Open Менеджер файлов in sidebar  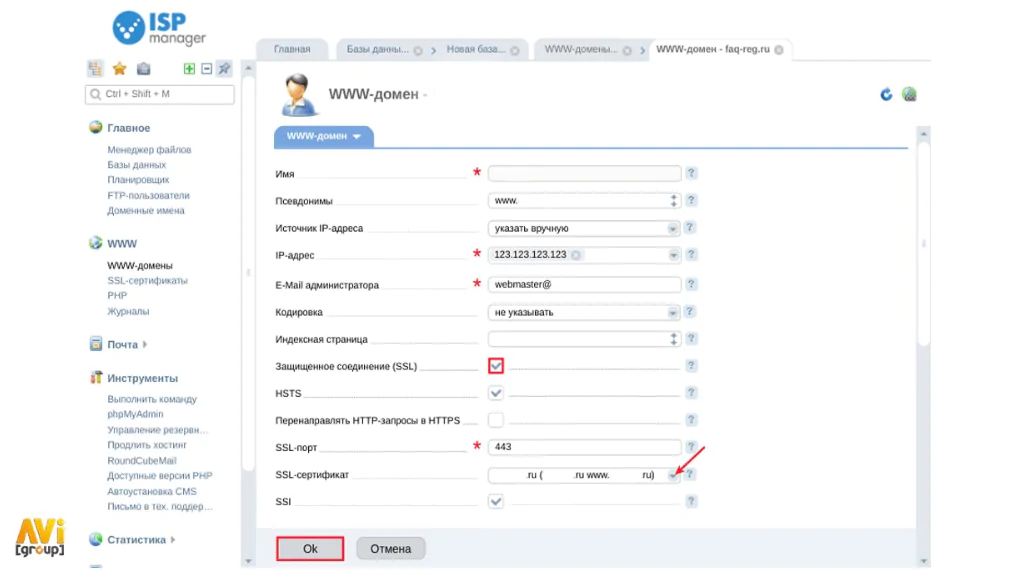[x=149, y=150]
